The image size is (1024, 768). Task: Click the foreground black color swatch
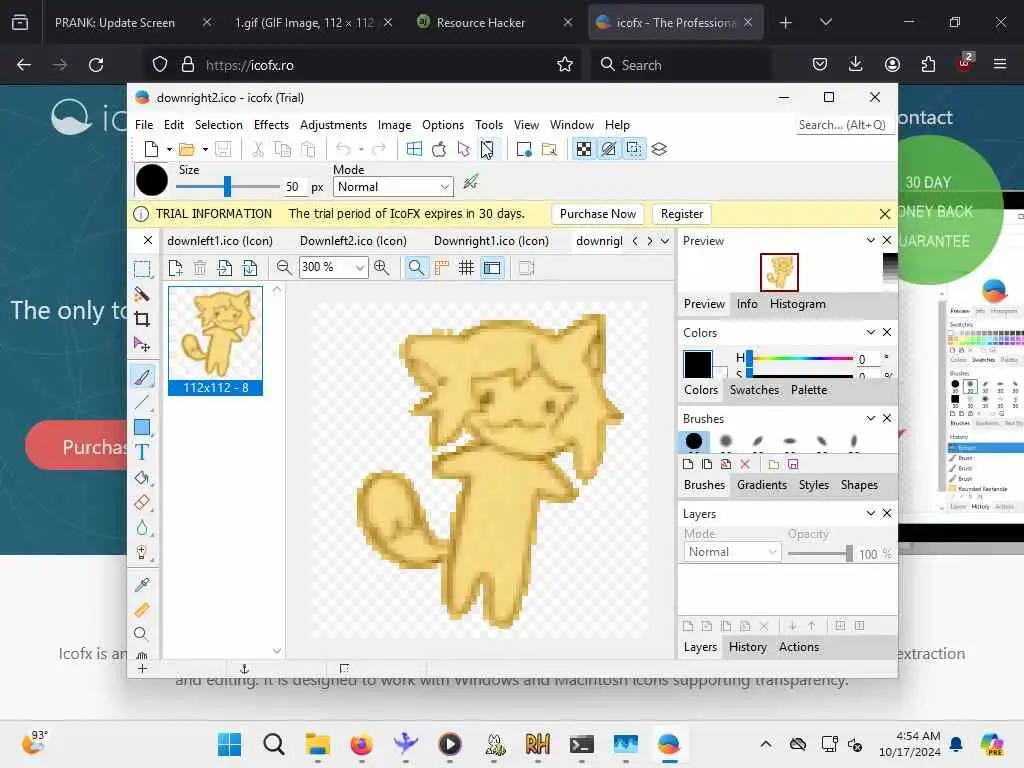tap(697, 364)
